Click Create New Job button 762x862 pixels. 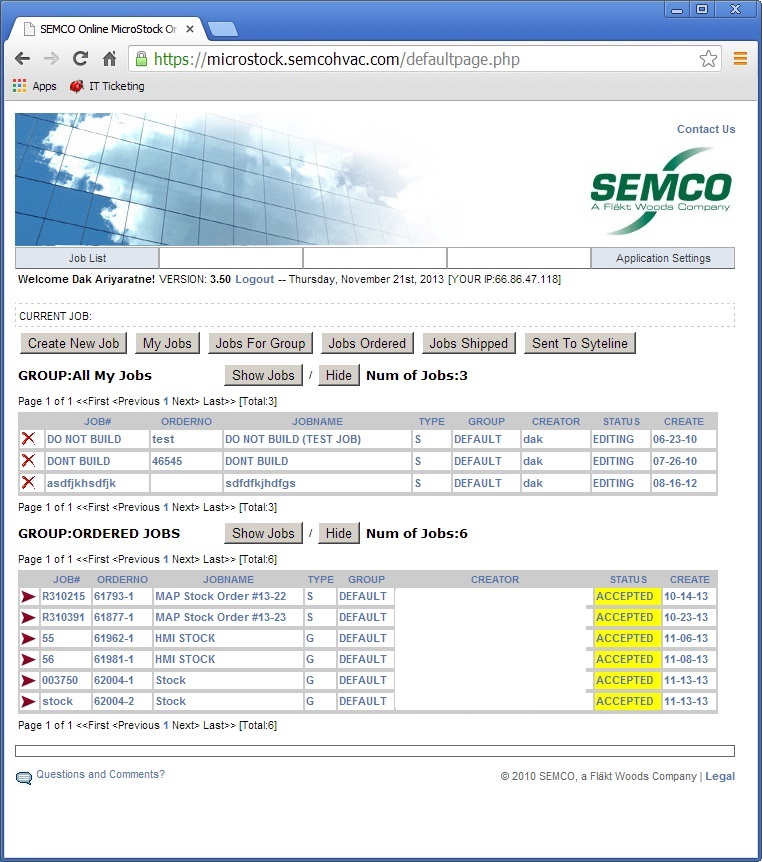[x=73, y=343]
